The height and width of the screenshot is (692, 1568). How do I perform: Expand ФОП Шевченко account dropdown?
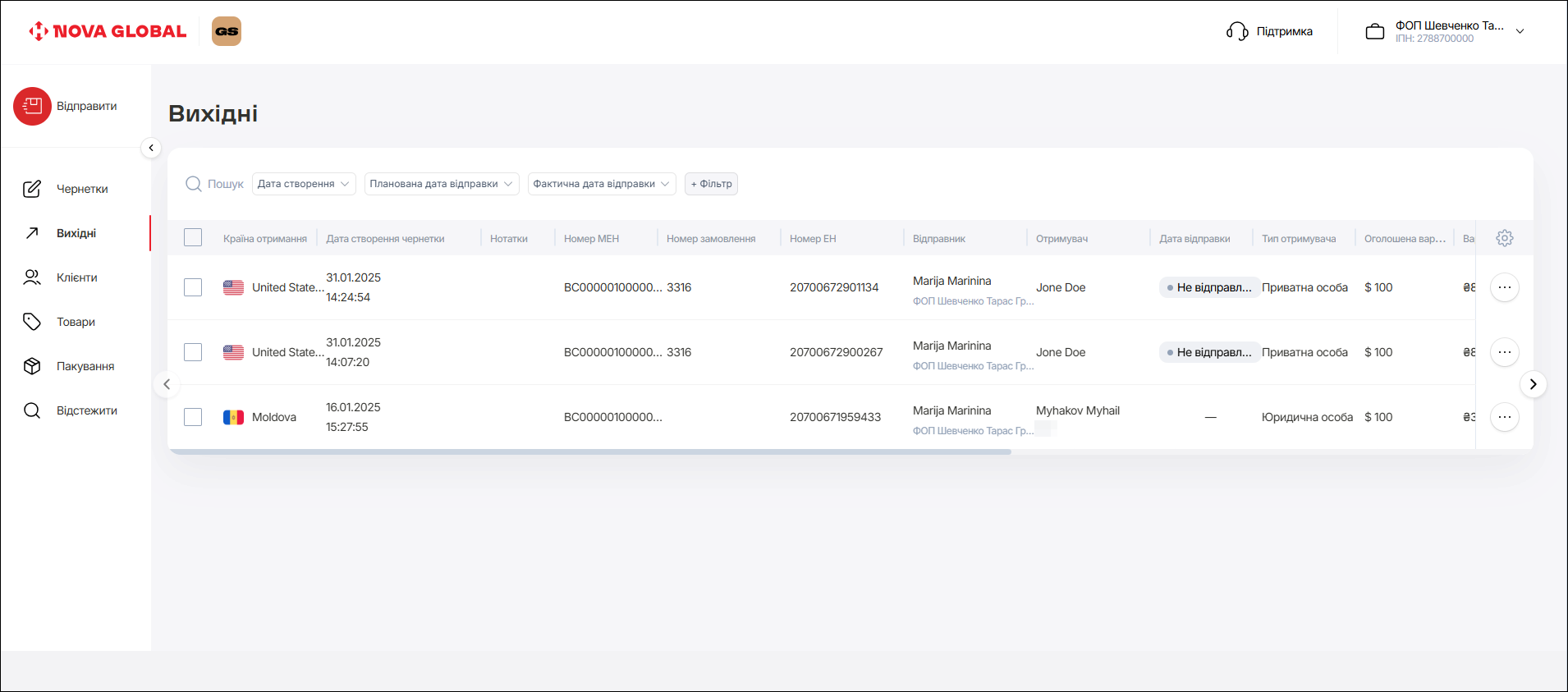pyautogui.click(x=1520, y=31)
